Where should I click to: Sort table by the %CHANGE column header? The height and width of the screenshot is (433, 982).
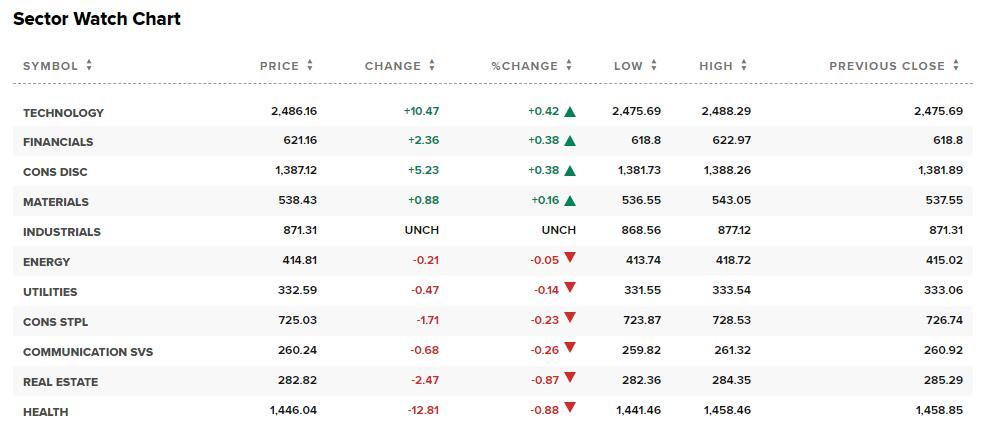point(524,66)
